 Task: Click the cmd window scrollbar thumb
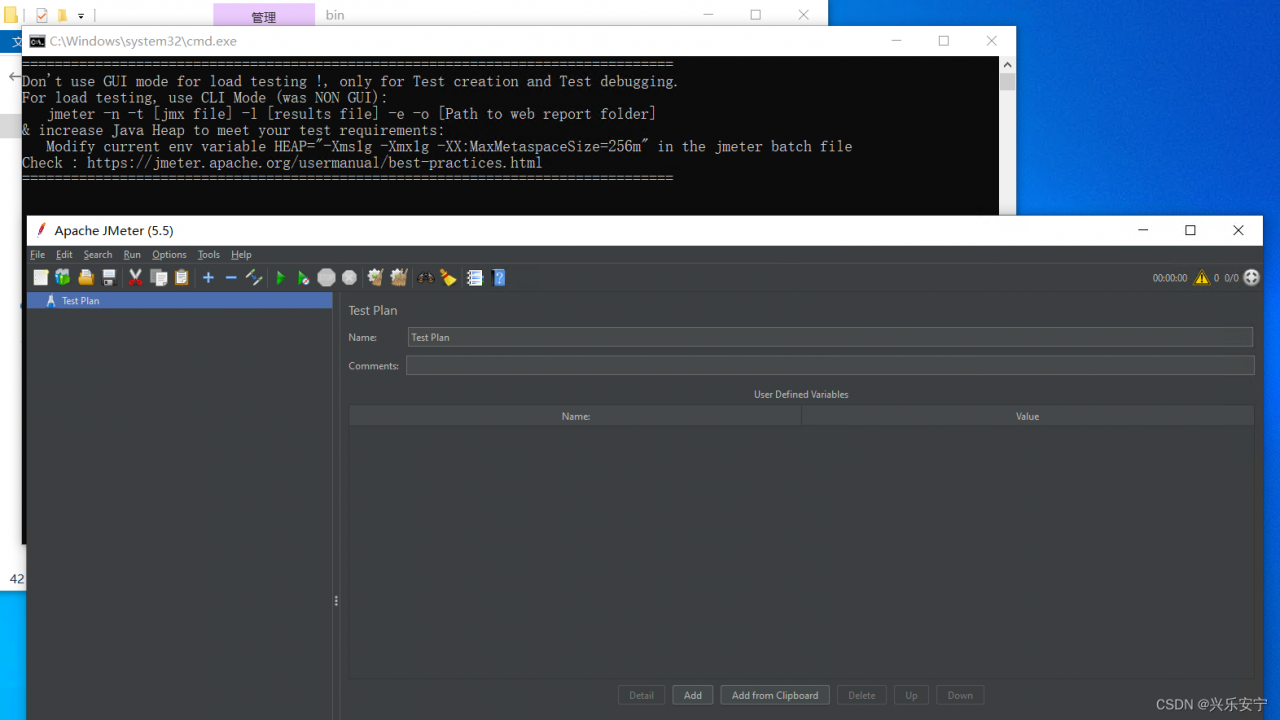tap(1007, 81)
